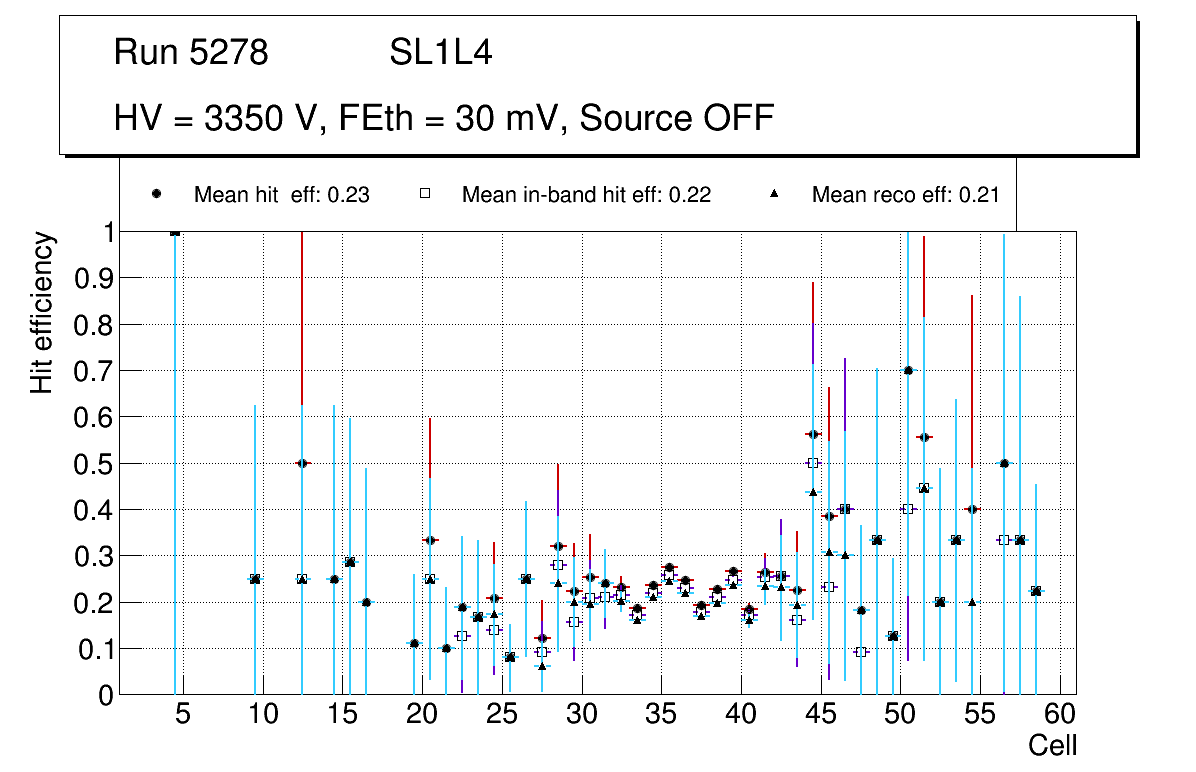The image size is (1196, 772).
Task: Click the tall red error bar above cell 12
Action: [302, 320]
